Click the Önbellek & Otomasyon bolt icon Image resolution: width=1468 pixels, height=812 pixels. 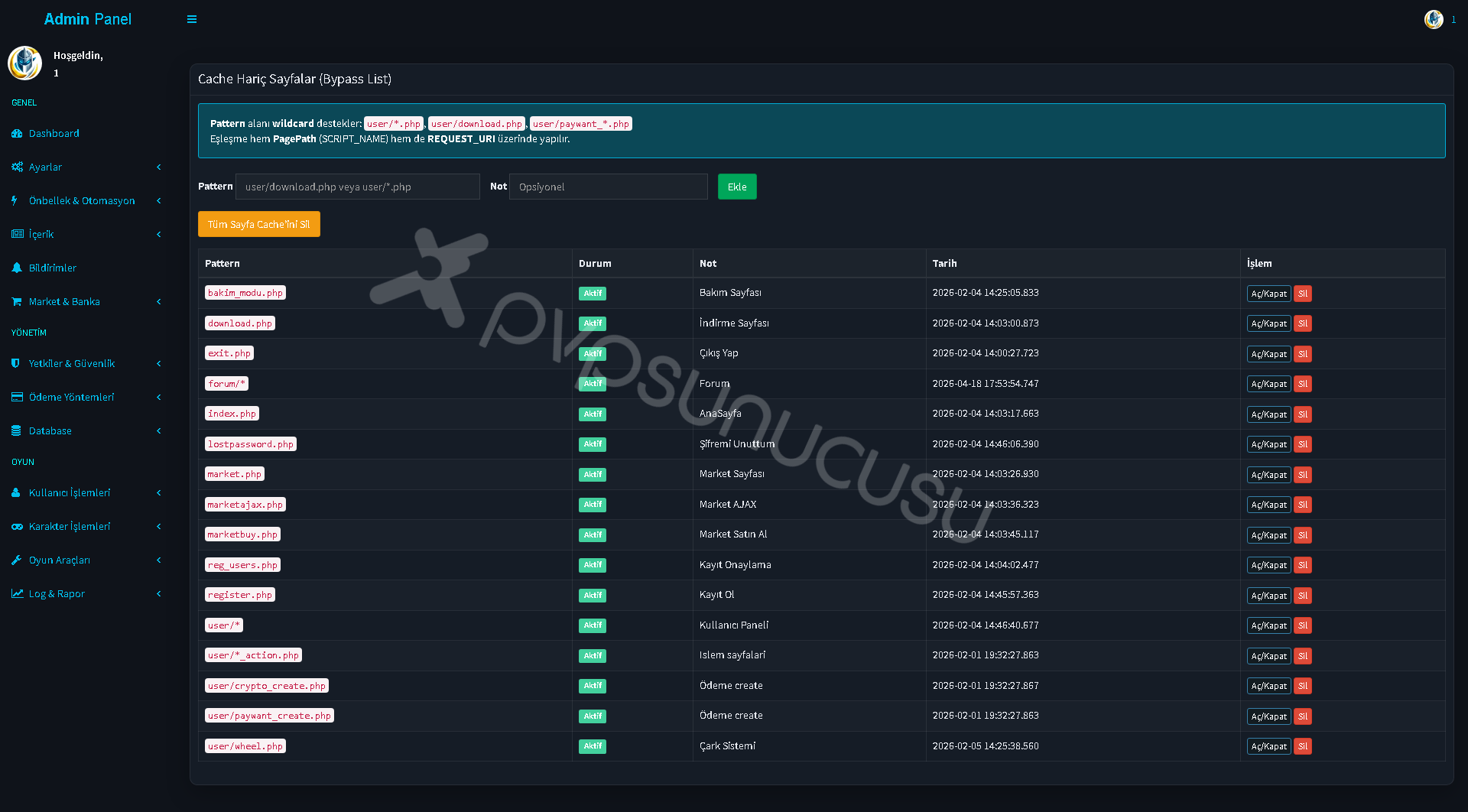(x=15, y=201)
